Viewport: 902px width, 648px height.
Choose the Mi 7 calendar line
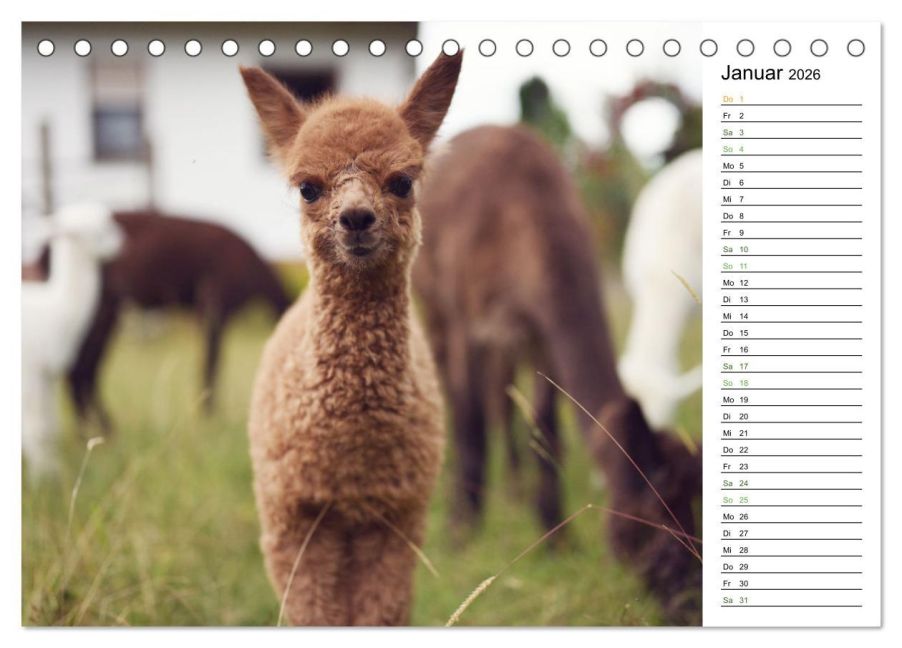point(790,199)
